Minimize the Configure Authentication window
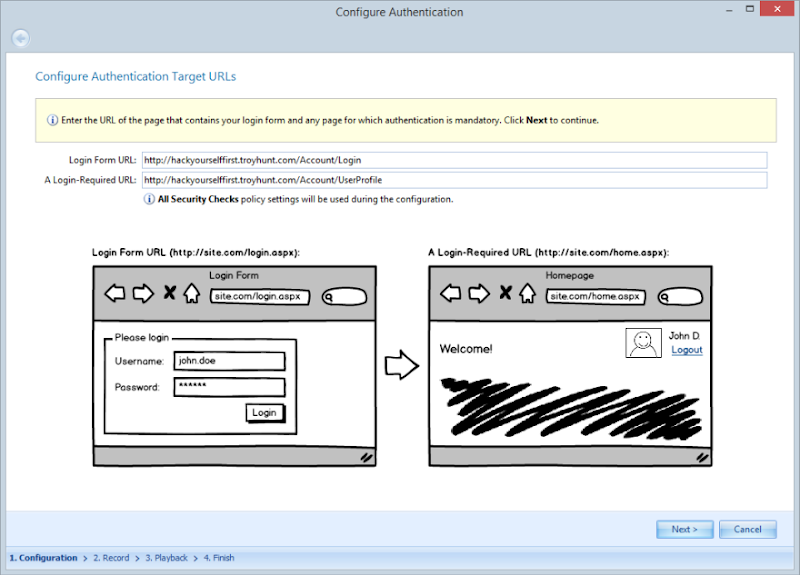Screen dimensions: 800x575 coord(730,10)
